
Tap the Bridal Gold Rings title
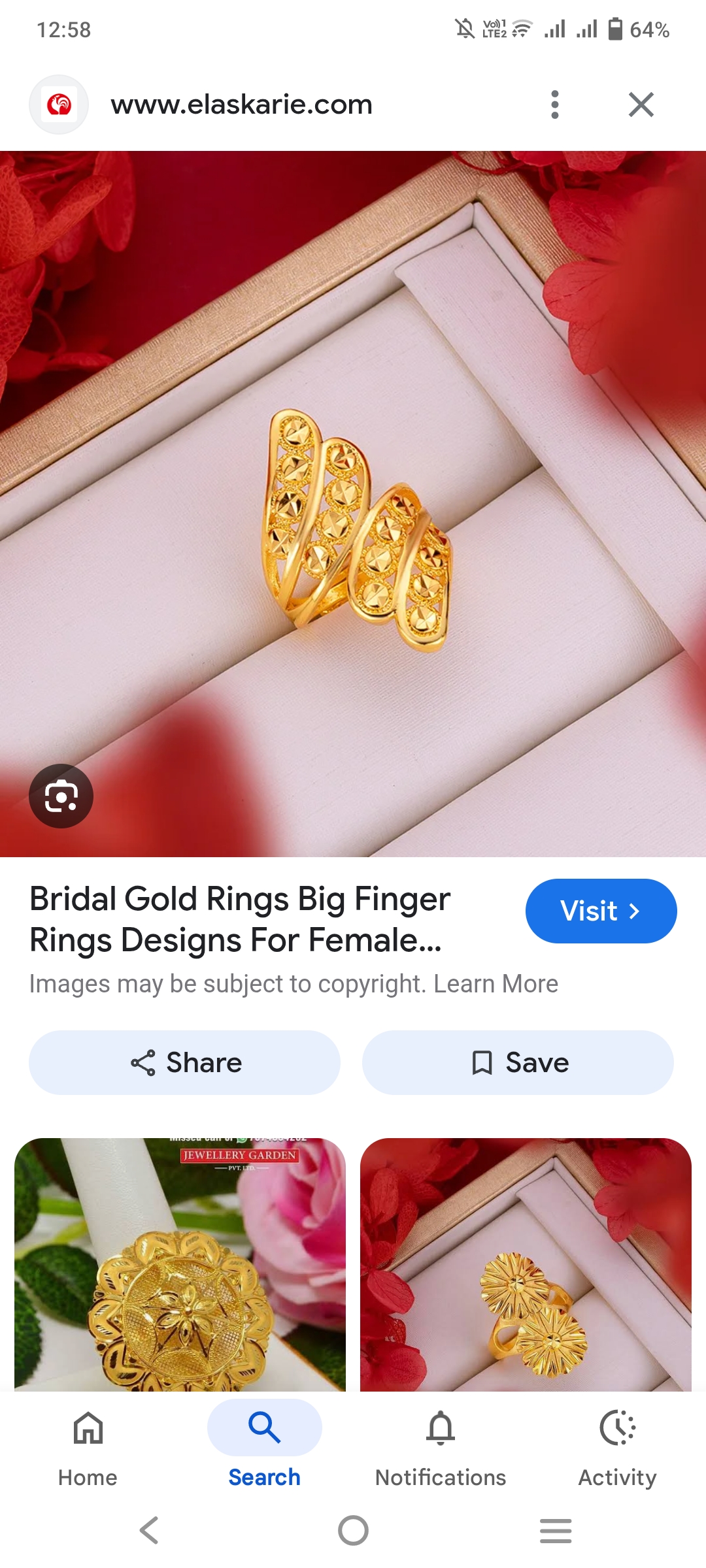click(240, 919)
